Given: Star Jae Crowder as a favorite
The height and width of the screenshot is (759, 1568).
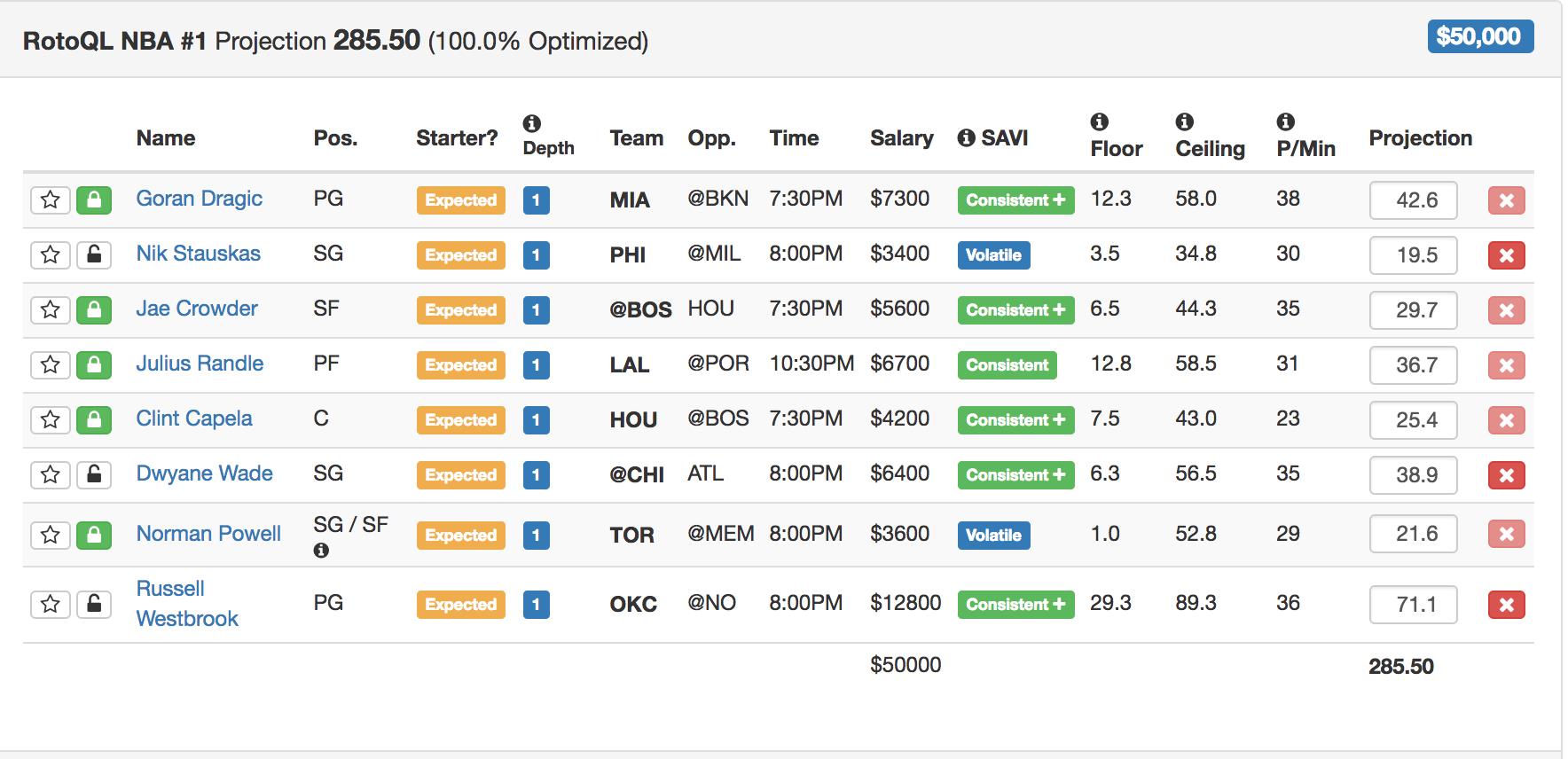Looking at the screenshot, I should (51, 310).
